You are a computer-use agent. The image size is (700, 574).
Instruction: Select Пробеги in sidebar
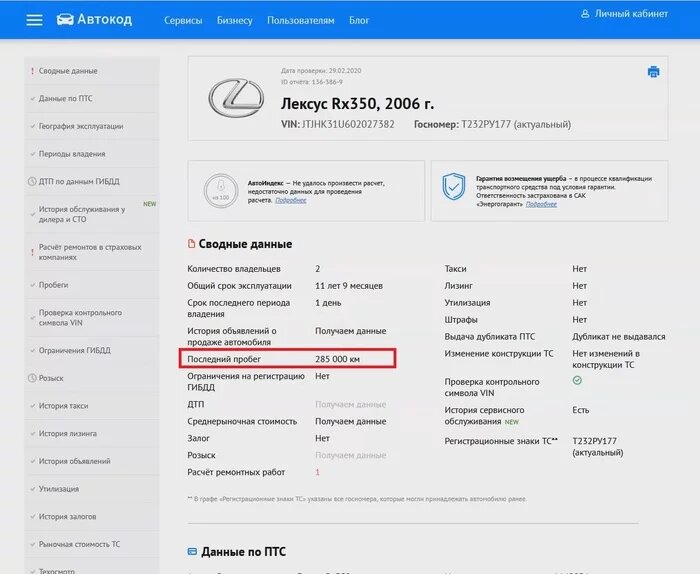(92, 285)
